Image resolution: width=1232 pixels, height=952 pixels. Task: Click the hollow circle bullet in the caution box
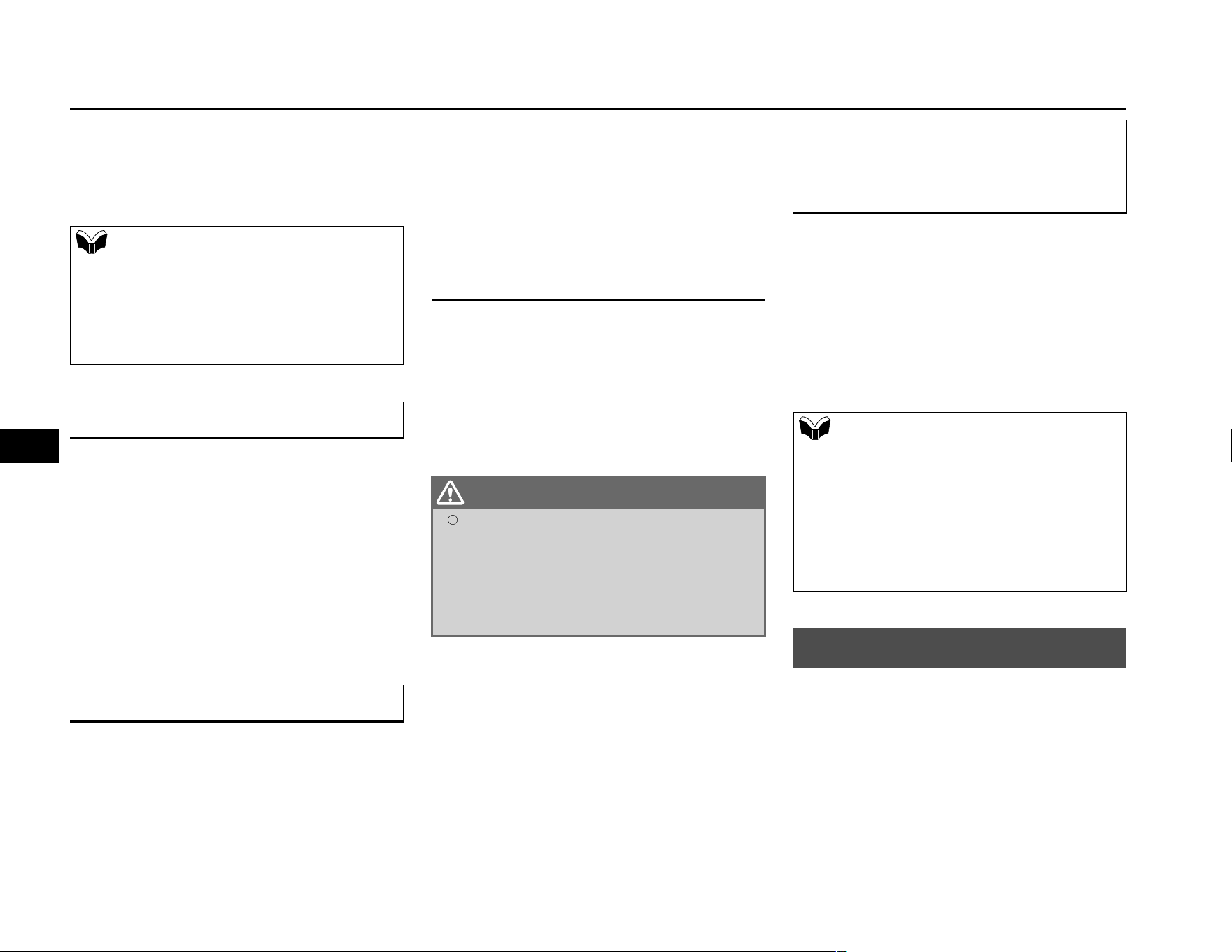coord(453,520)
